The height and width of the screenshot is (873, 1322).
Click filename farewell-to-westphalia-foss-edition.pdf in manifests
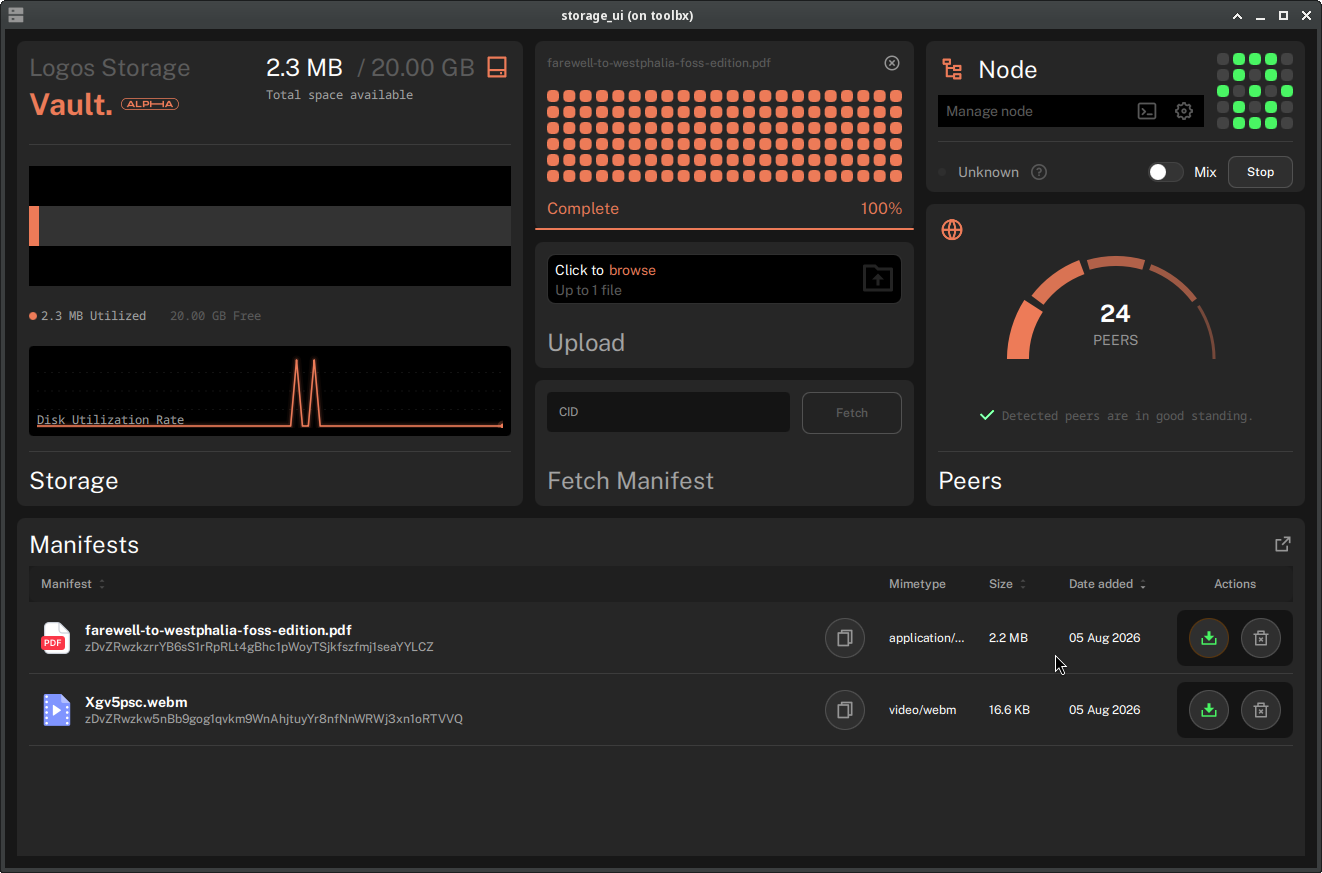coord(218,630)
